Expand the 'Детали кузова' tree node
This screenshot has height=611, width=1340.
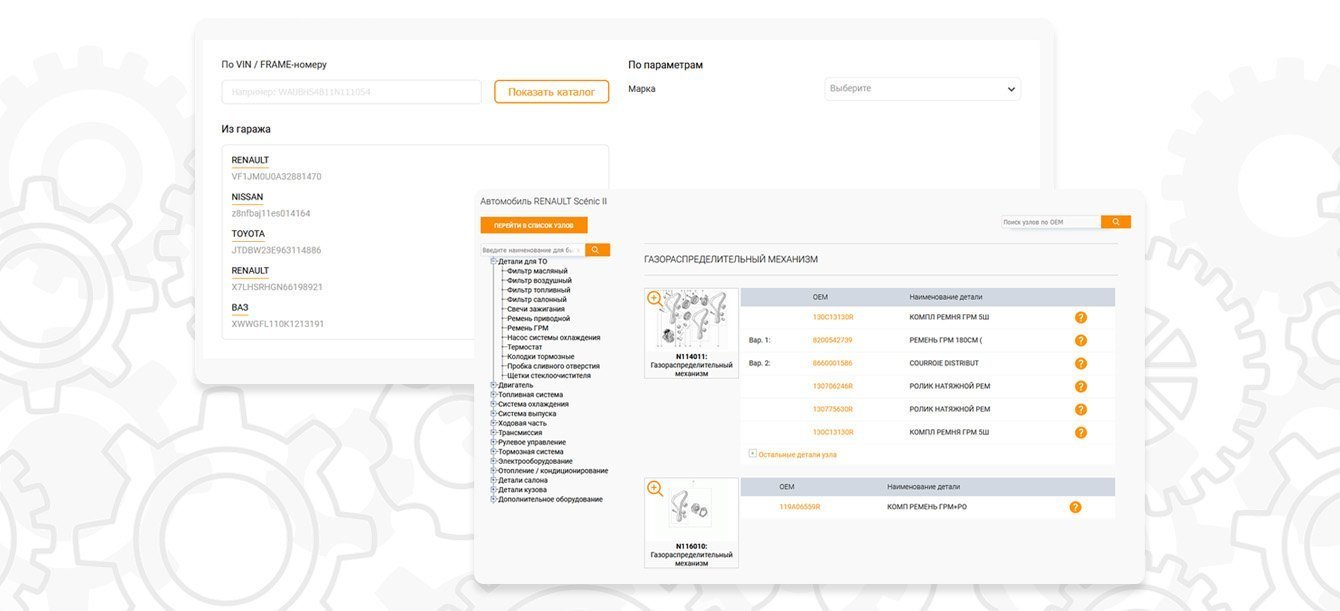494,489
